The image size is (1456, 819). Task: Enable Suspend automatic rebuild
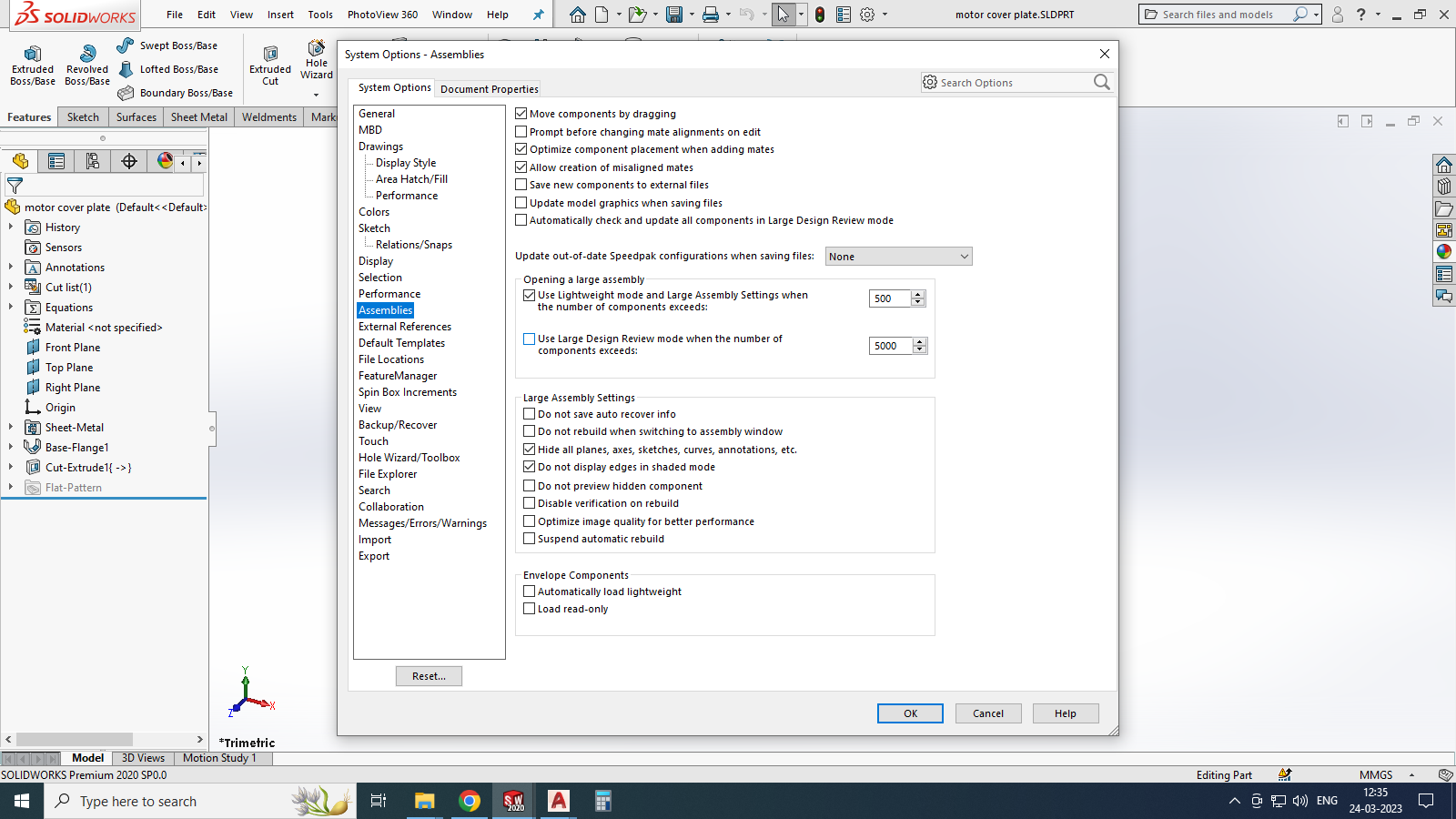(x=529, y=538)
